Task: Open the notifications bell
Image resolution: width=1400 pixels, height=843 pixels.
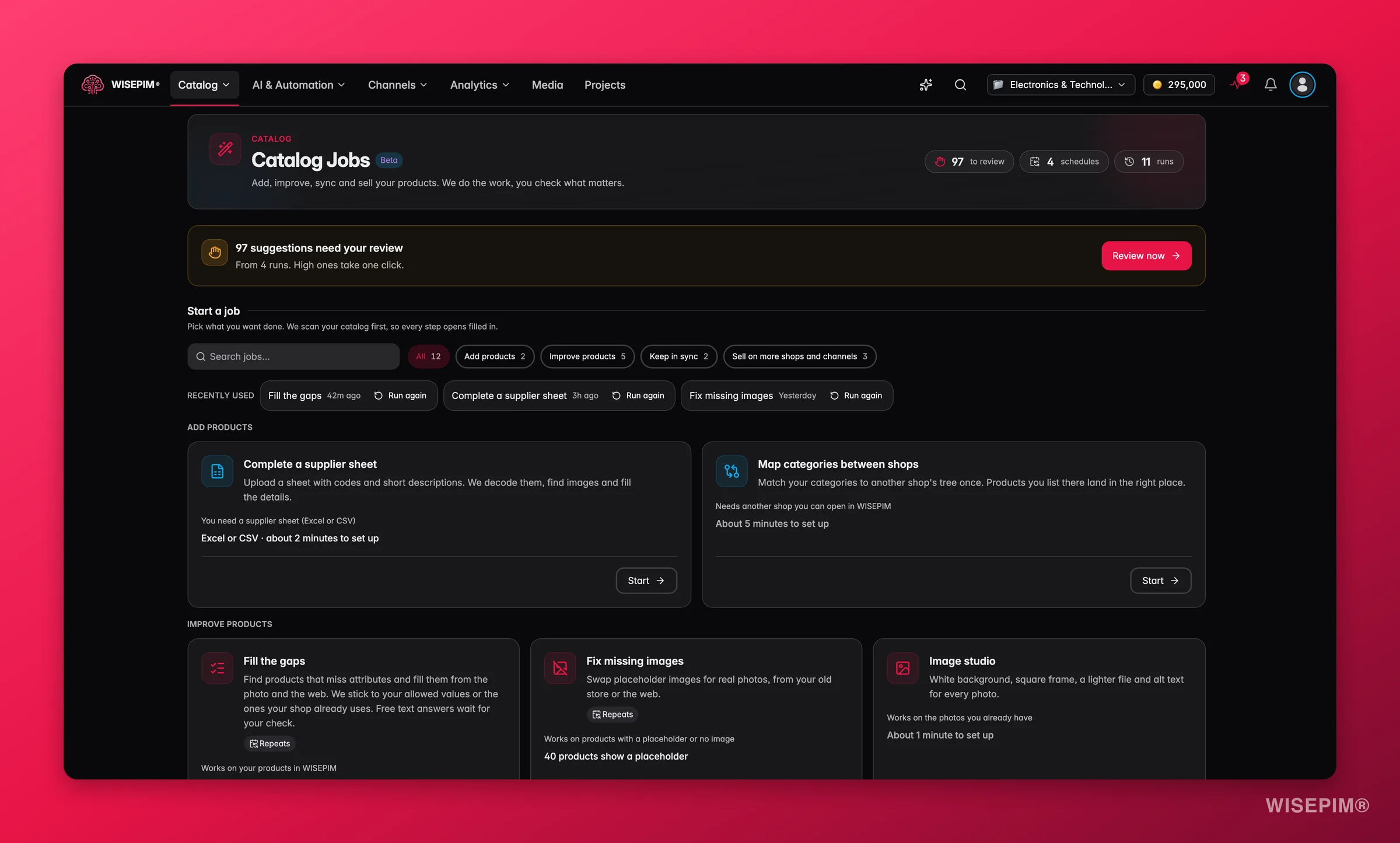Action: pyautogui.click(x=1270, y=85)
